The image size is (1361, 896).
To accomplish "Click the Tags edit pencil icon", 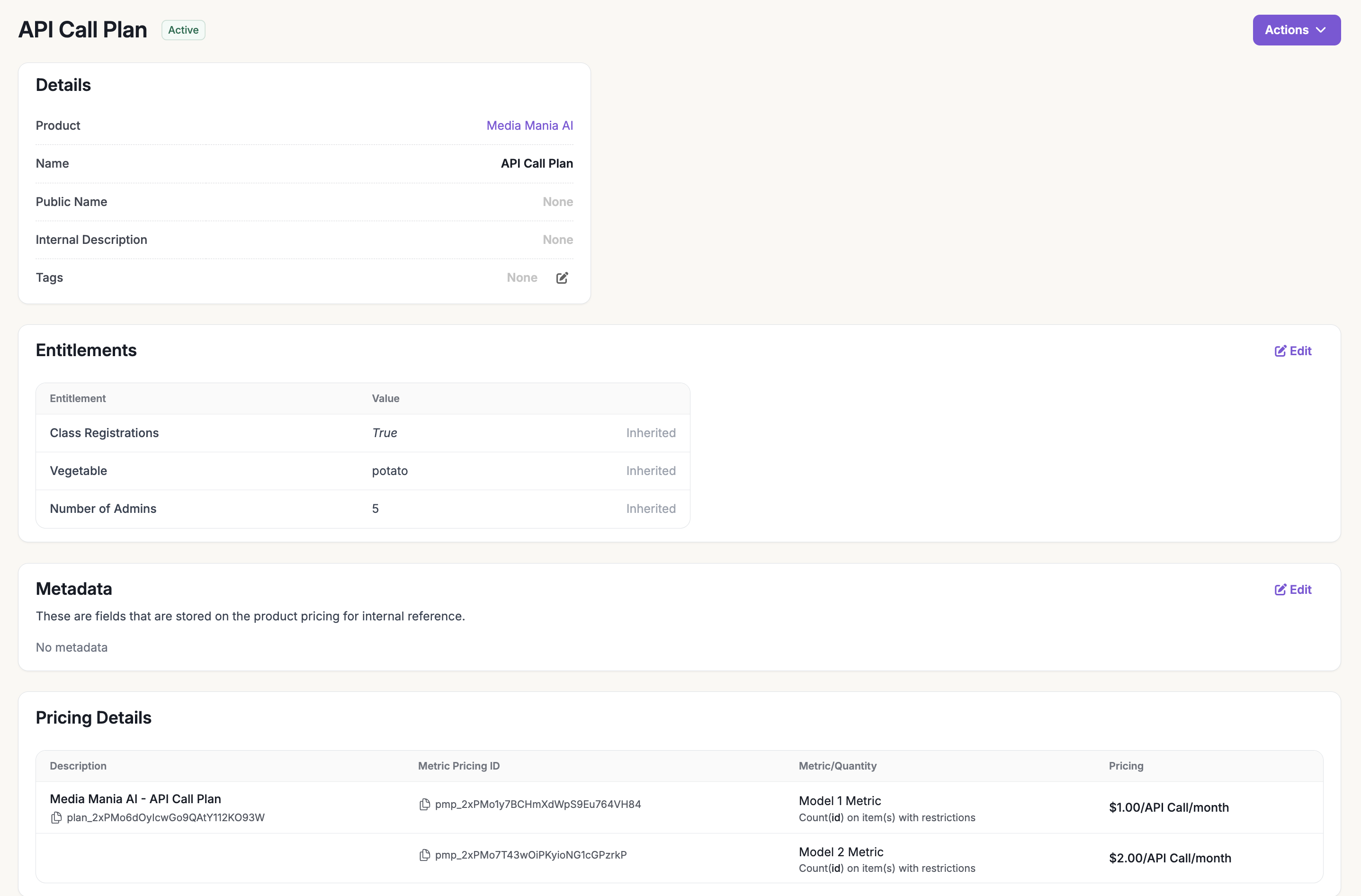I will pos(562,278).
